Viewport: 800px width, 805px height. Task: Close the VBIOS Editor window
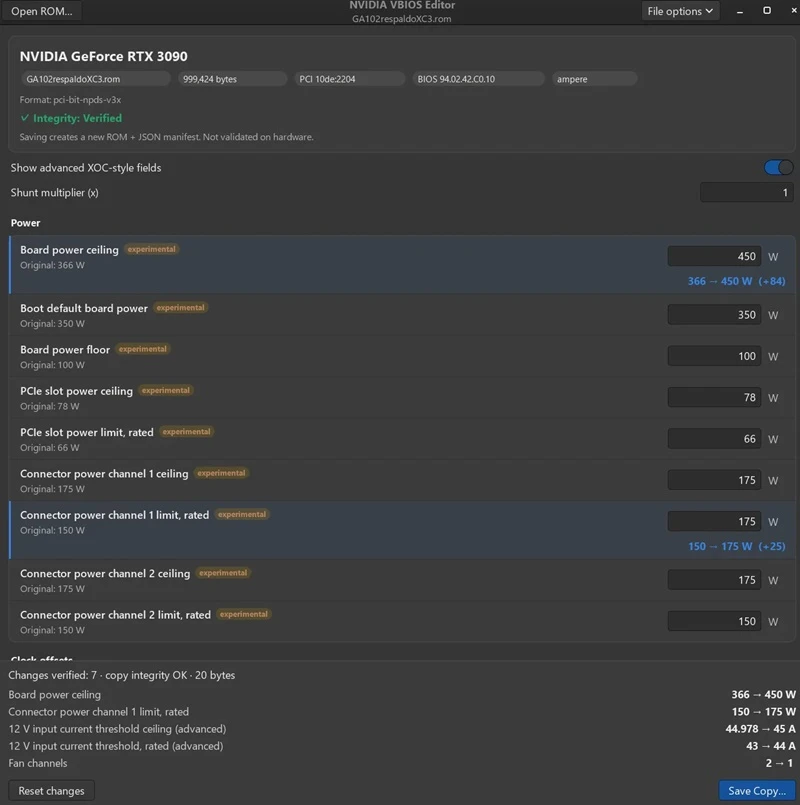point(794,10)
